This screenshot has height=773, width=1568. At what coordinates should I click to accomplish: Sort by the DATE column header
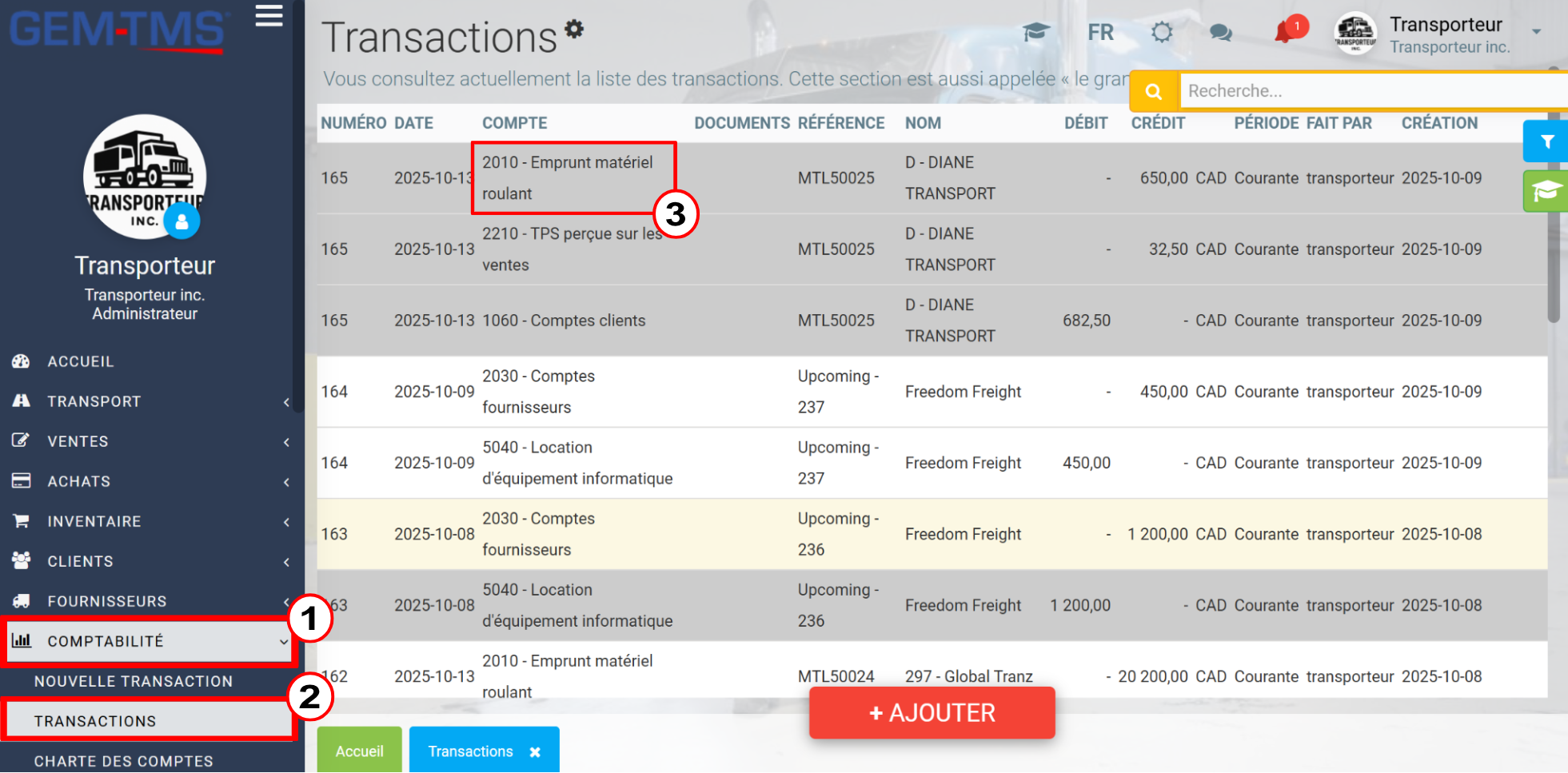tap(413, 123)
